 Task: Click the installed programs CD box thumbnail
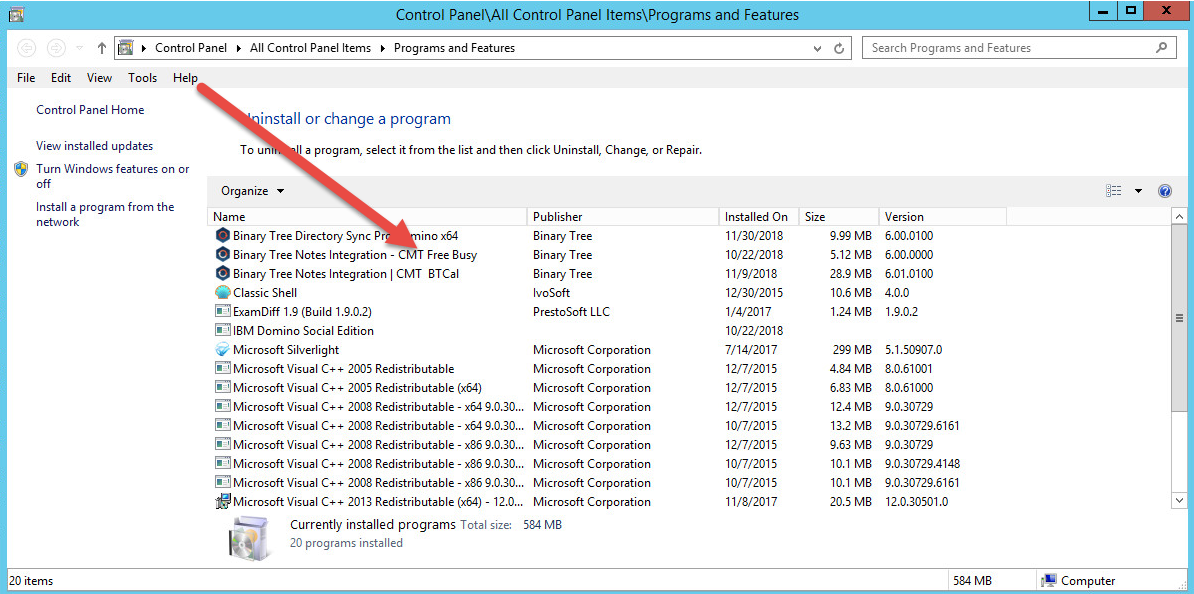[x=248, y=536]
